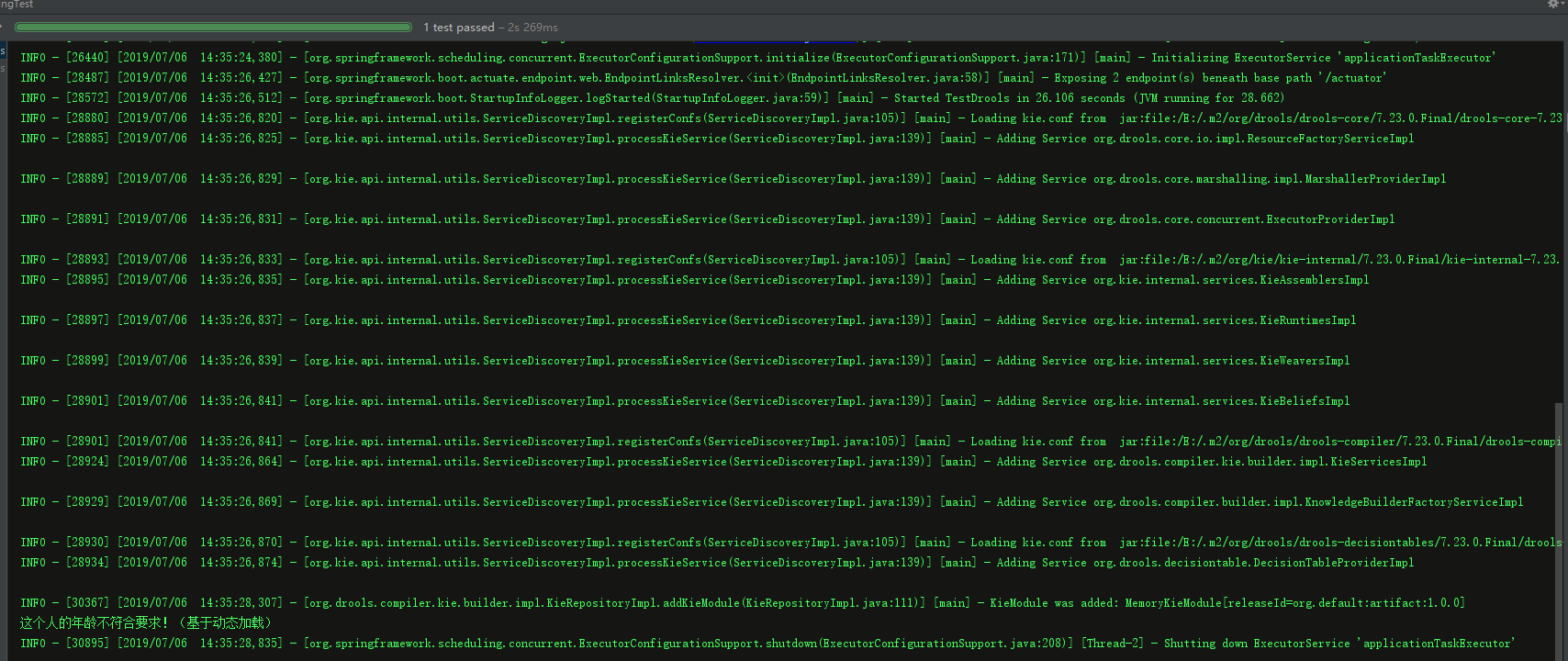Click the '[Thread-2]' thread name in last line
Screen dimensions: 1568x661
1113,644
